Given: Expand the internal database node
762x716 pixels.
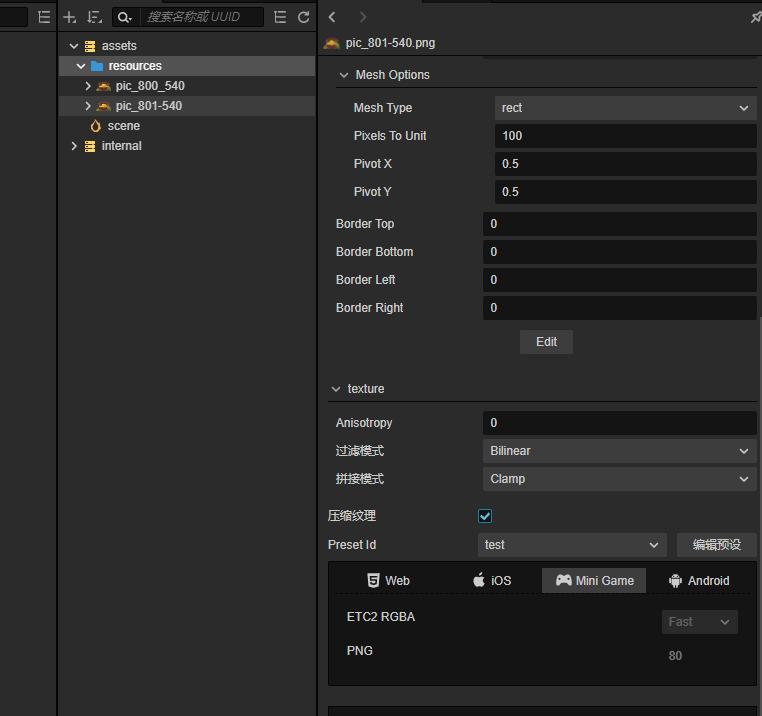Looking at the screenshot, I should 74,146.
